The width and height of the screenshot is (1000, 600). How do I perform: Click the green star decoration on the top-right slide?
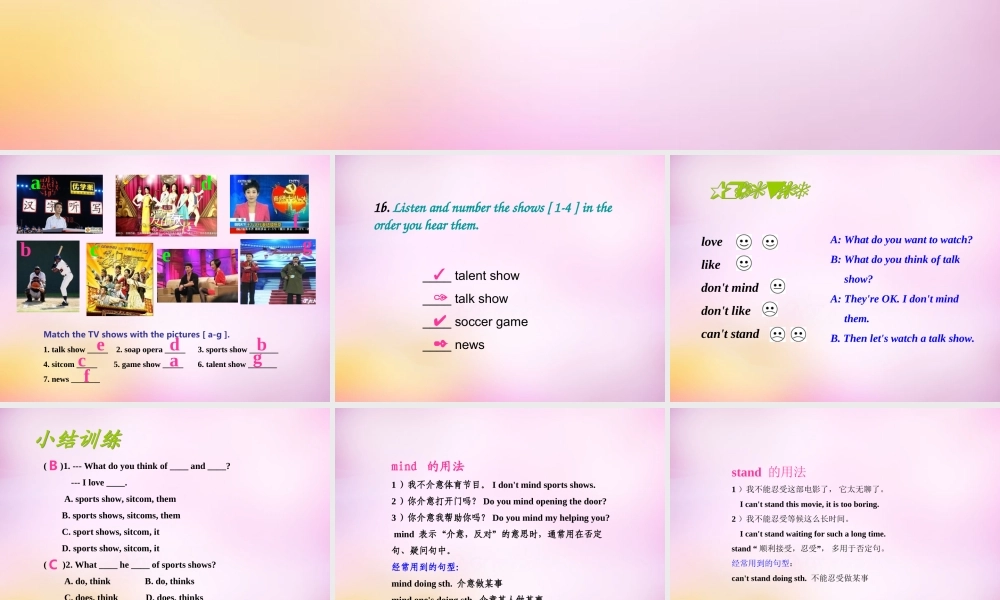760,188
